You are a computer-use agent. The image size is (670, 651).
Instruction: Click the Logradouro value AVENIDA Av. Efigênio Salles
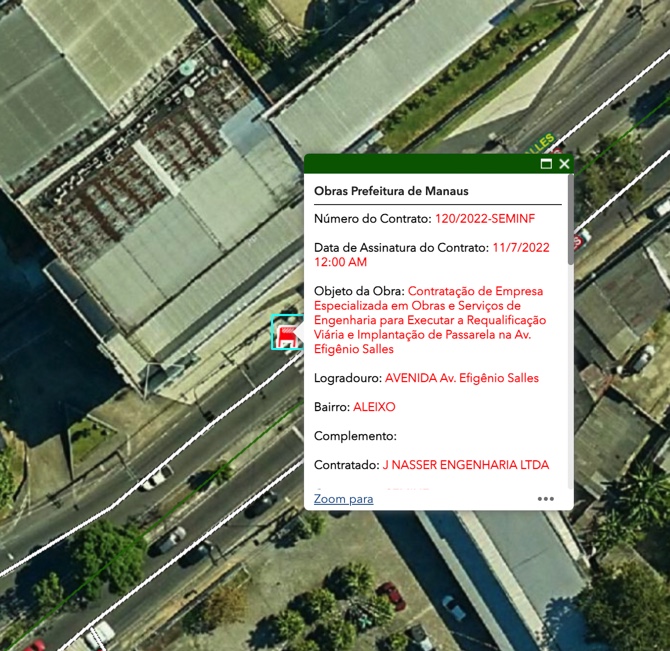461,378
